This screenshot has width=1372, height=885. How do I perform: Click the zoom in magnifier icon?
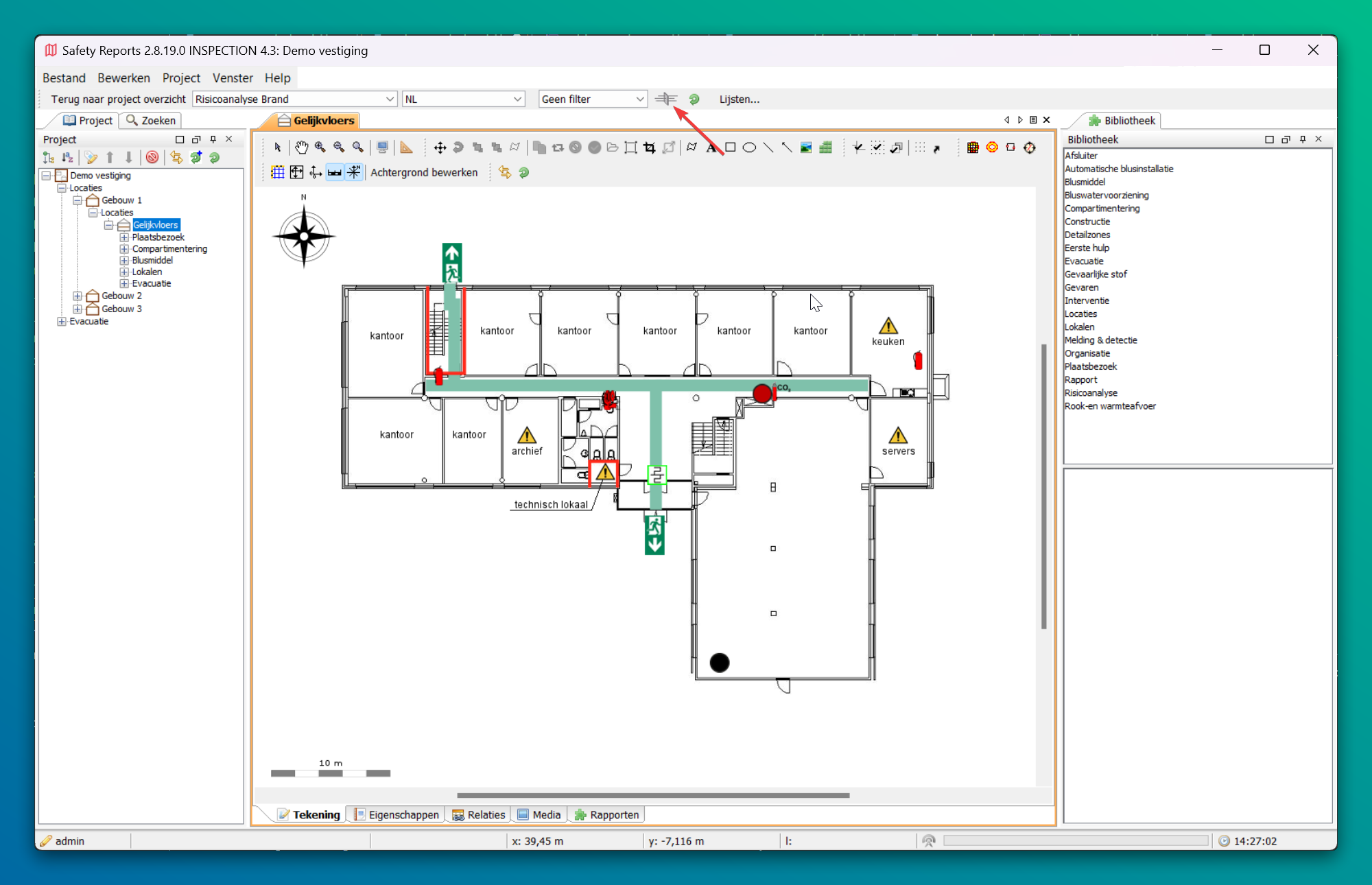pos(320,147)
